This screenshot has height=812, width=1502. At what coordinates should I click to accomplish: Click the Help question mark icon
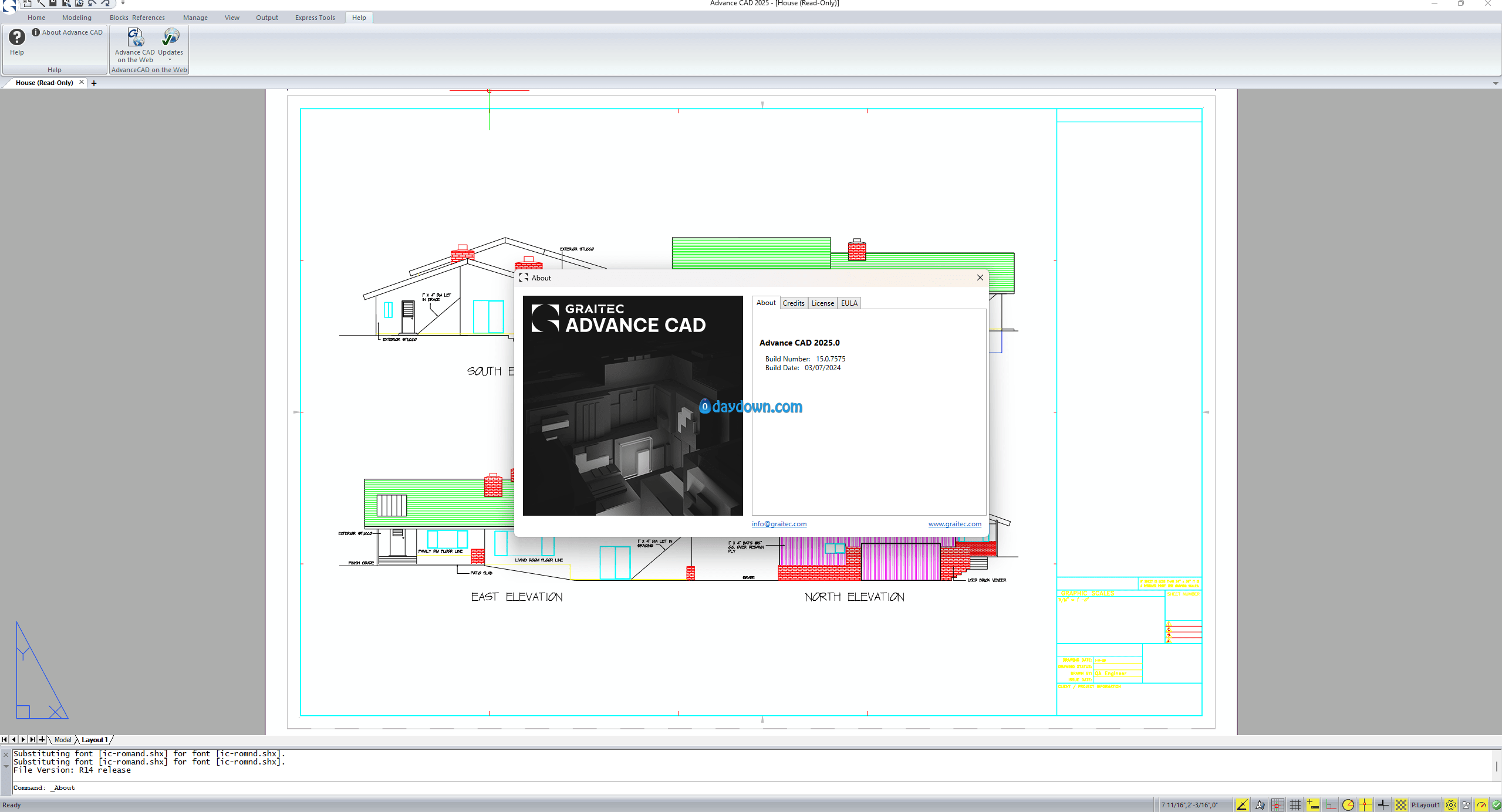(x=17, y=38)
